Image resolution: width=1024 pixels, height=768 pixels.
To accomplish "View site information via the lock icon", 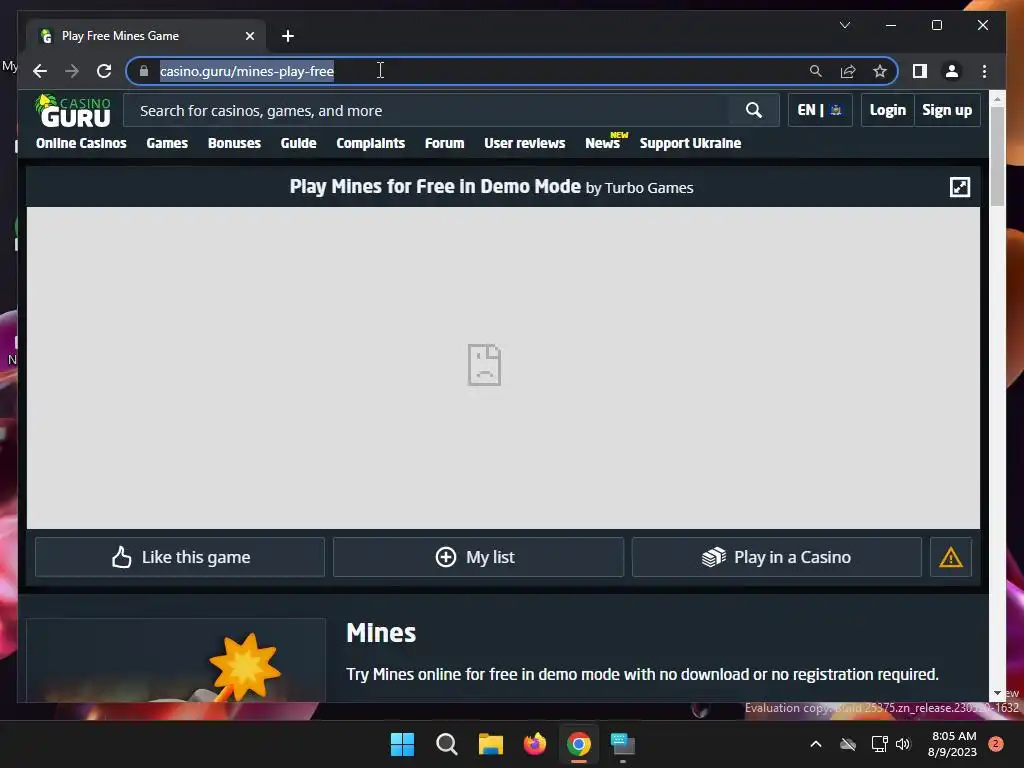I will coord(144,71).
